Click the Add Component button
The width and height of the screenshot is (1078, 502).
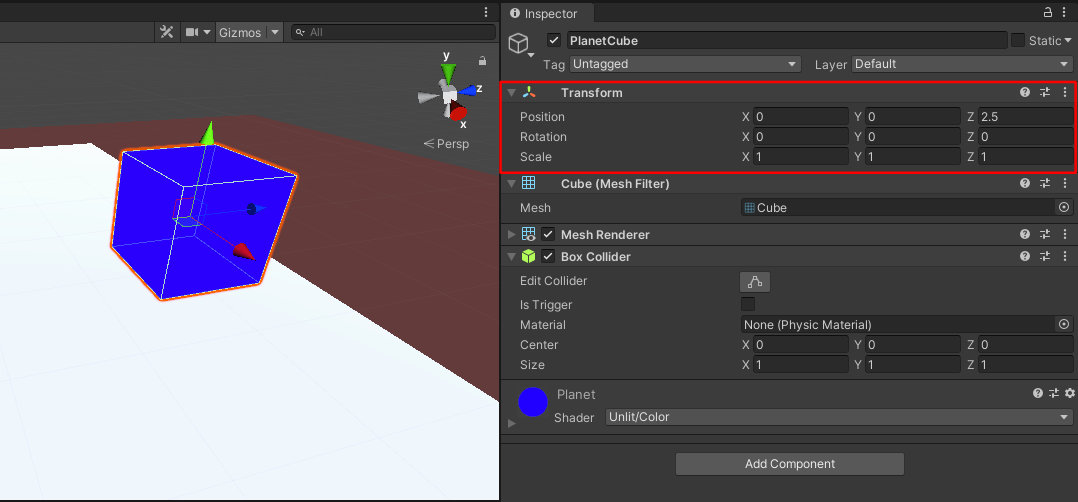[x=789, y=464]
